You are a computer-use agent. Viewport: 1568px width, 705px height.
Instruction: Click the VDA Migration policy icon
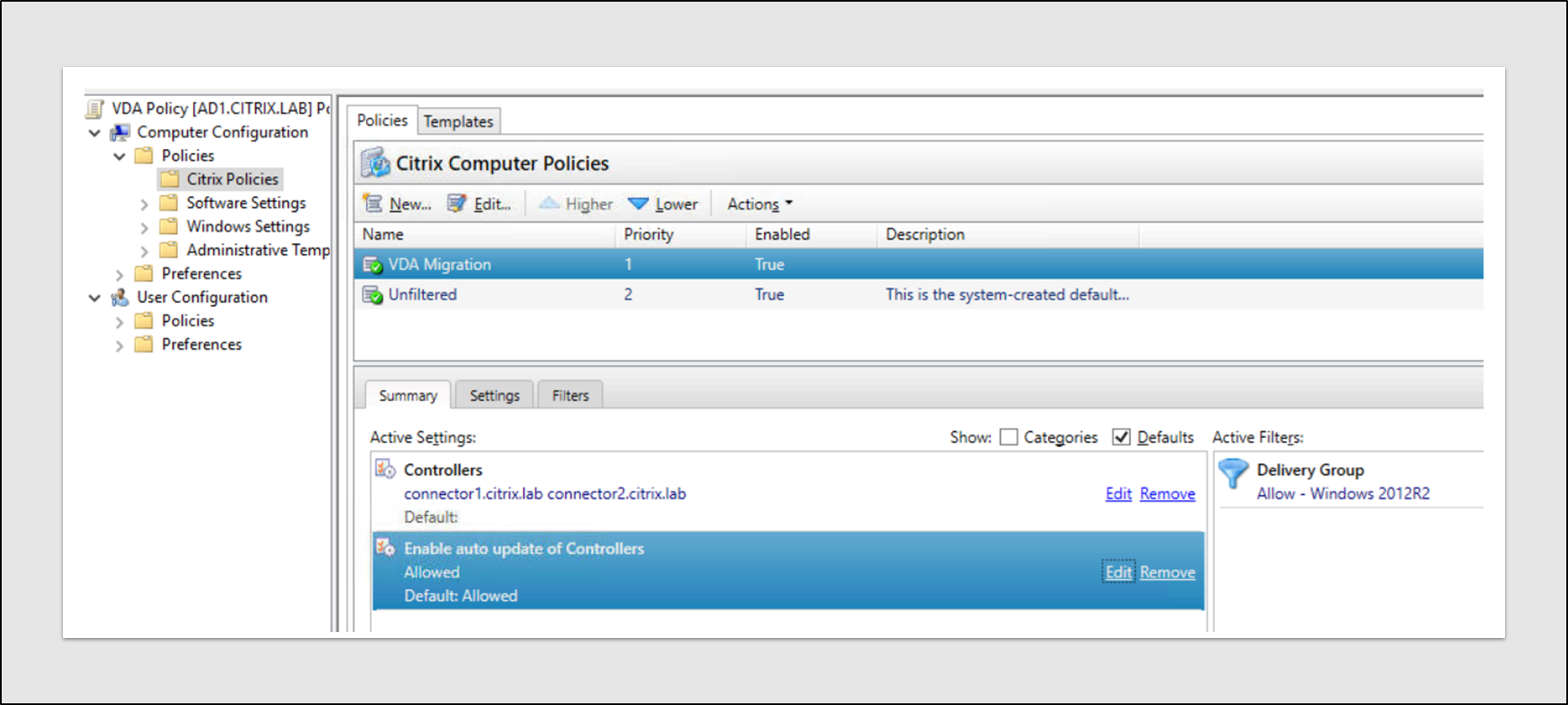pyautogui.click(x=373, y=265)
